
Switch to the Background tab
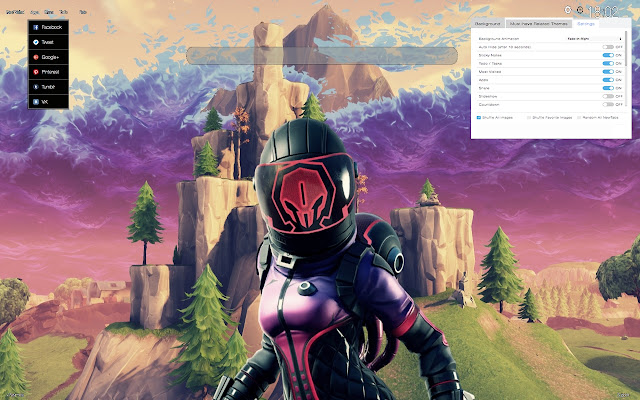coord(487,24)
